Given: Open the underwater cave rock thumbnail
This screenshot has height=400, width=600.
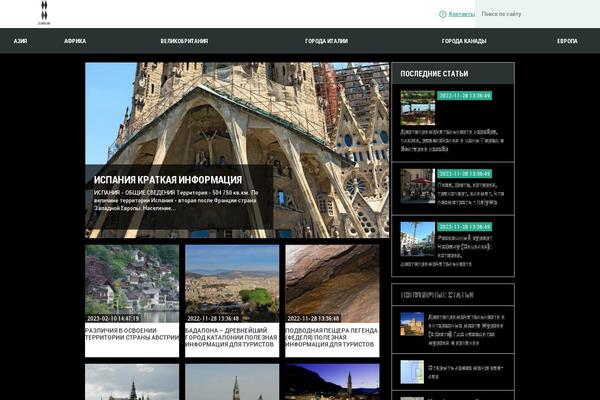Looking at the screenshot, I should [332, 284].
